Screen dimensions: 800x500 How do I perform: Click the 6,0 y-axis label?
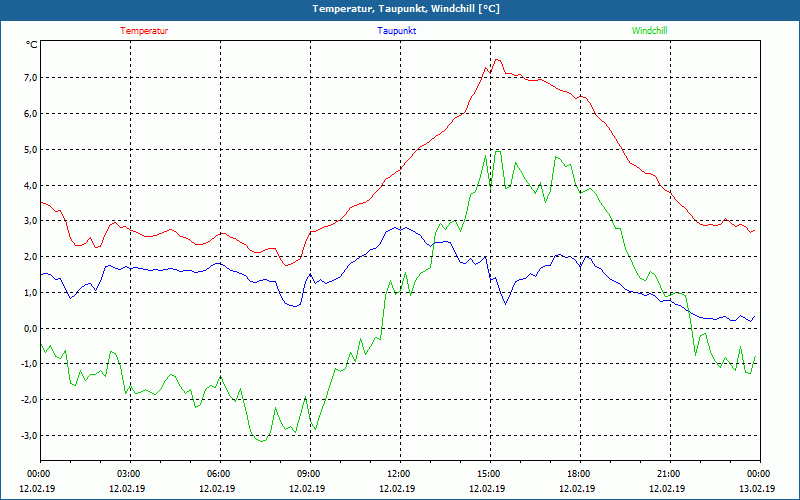click(30, 113)
